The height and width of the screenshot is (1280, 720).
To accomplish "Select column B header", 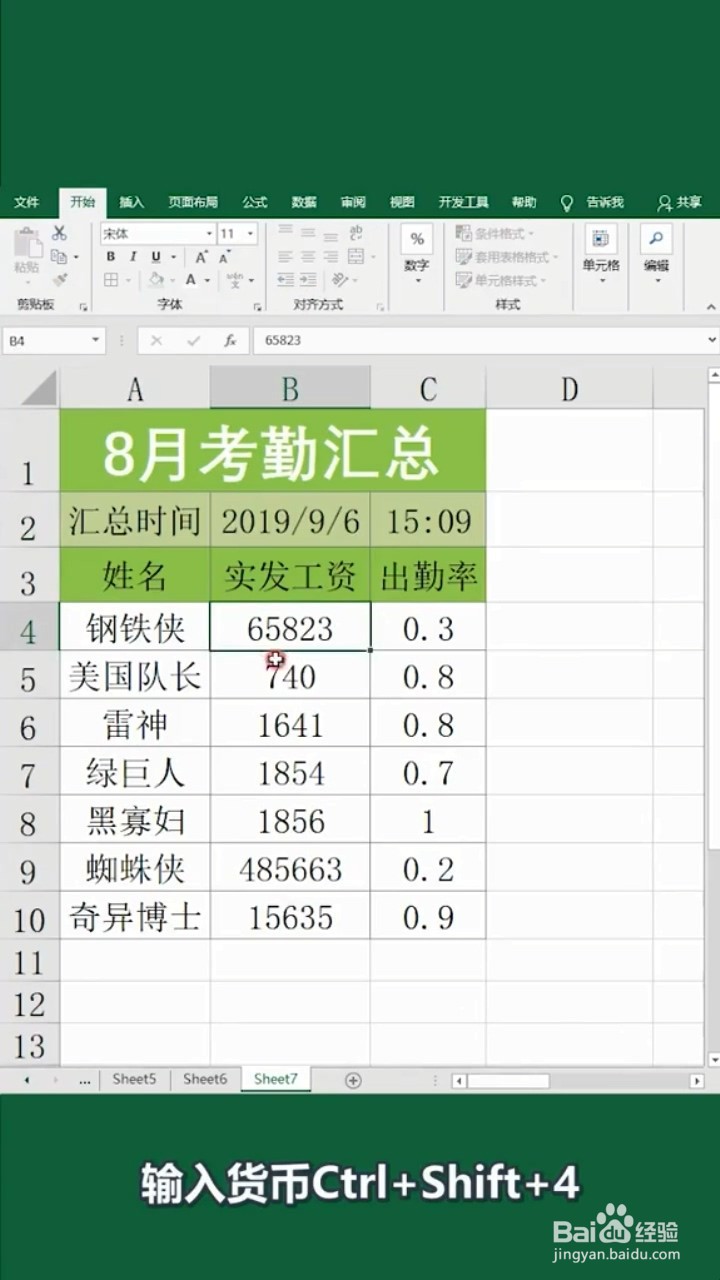I will (x=290, y=388).
